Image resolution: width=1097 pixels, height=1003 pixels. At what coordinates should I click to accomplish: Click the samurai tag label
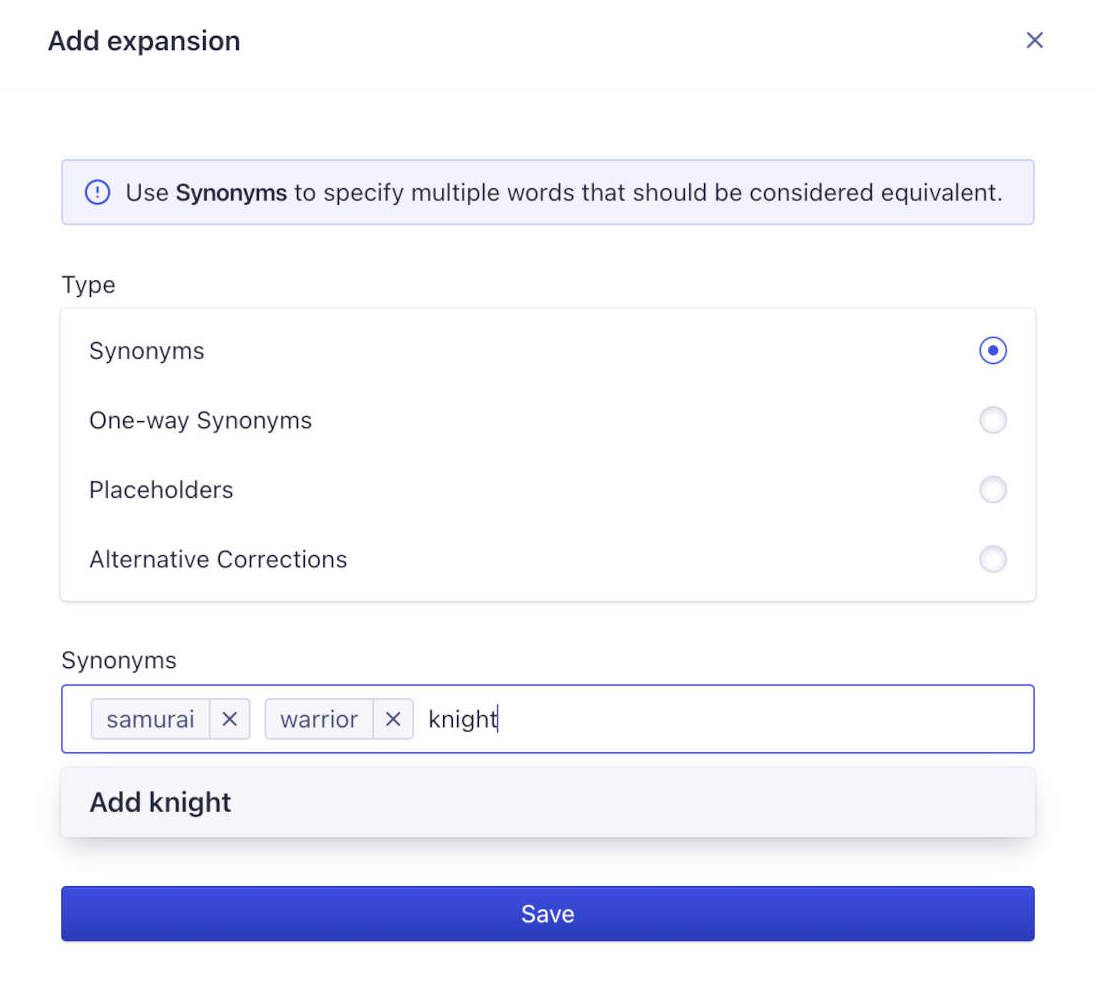pos(150,719)
